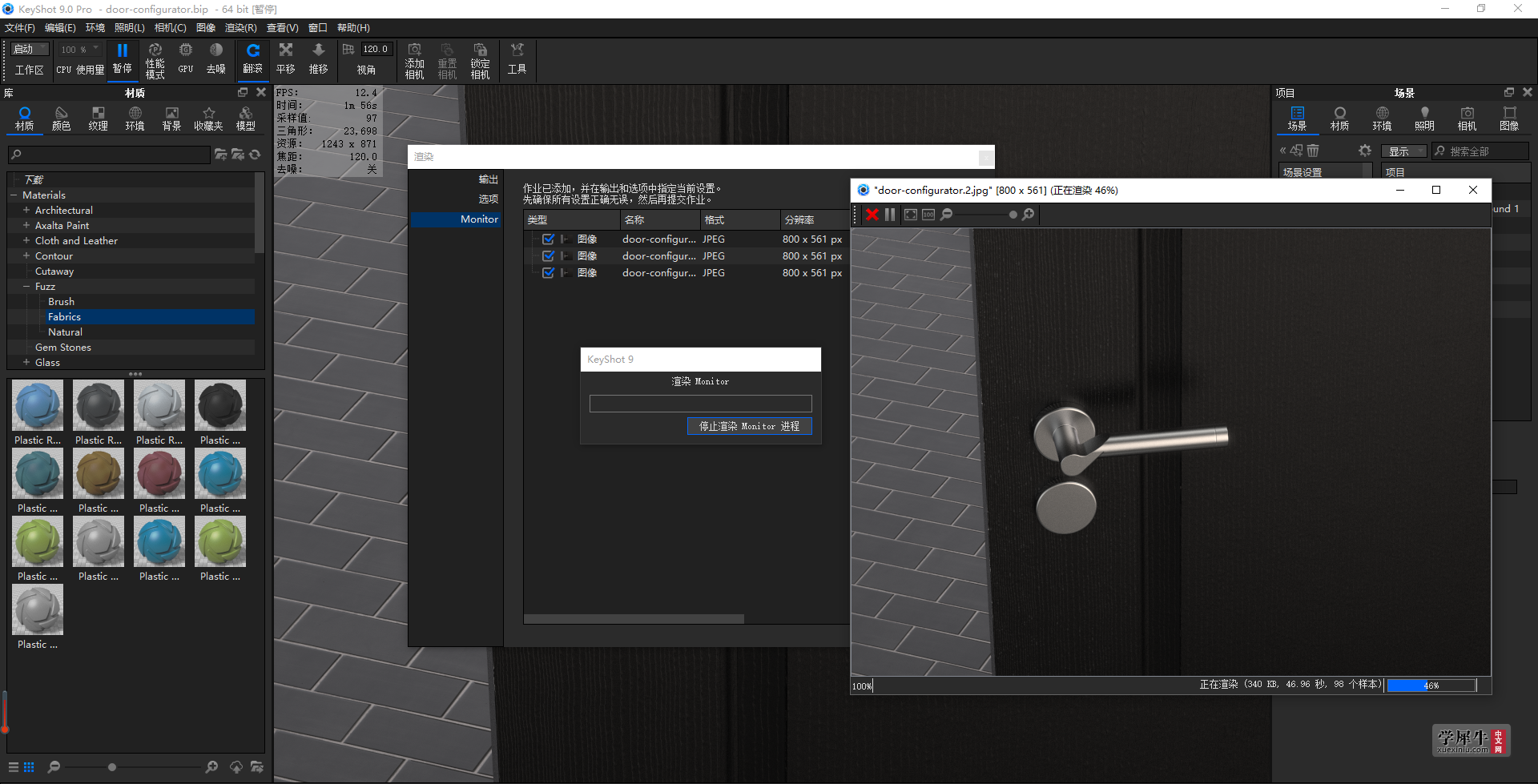Click add-geometry icon in scene panel
Image resolution: width=1538 pixels, height=784 pixels.
tap(1296, 151)
